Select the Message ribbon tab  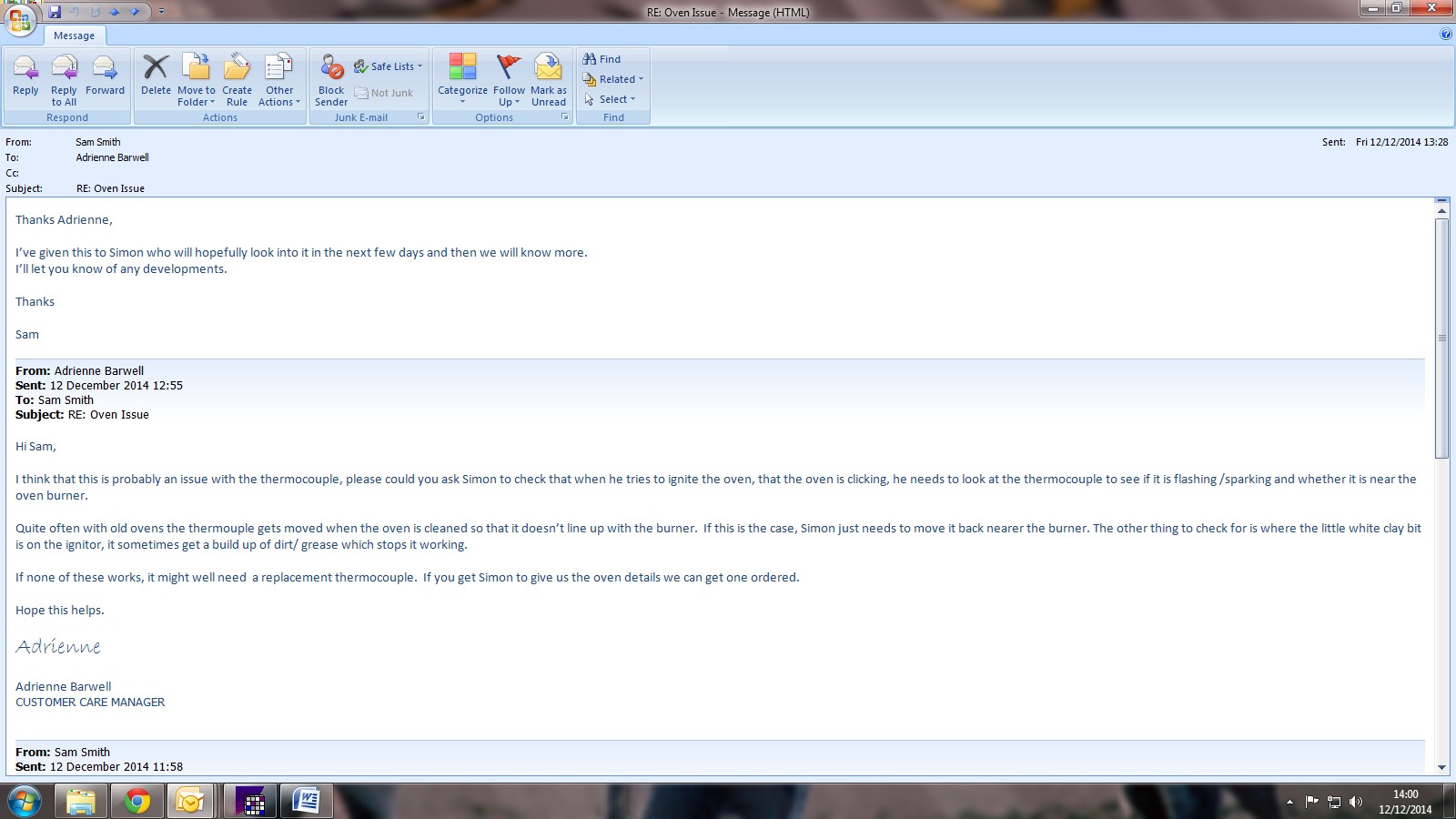tap(74, 35)
